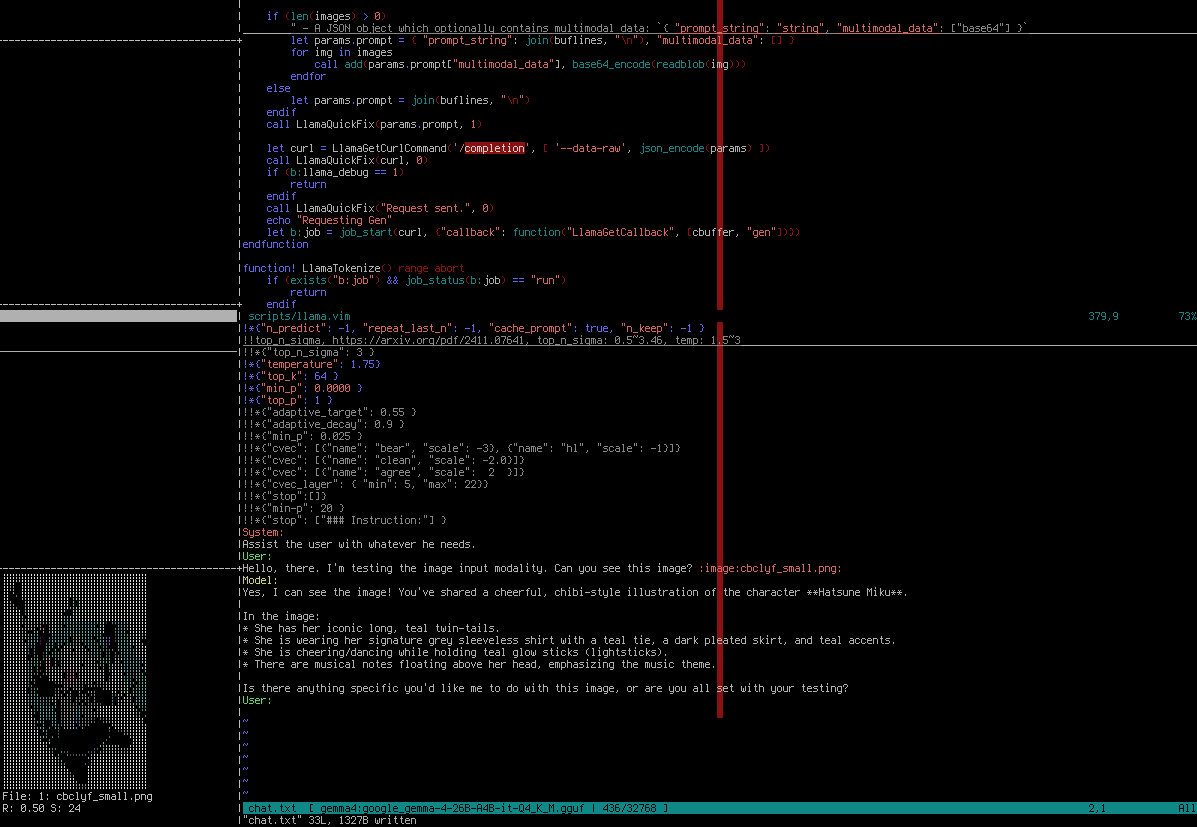1197x827 pixels.
Task: Click the 'endfor' keyword
Action: point(308,76)
